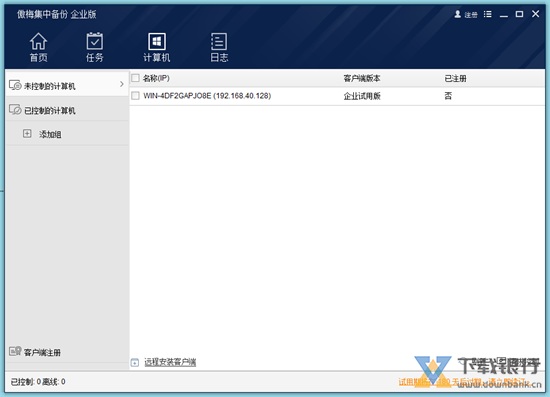Click the 已注册 column header
The height and width of the screenshot is (397, 550).
click(455, 78)
